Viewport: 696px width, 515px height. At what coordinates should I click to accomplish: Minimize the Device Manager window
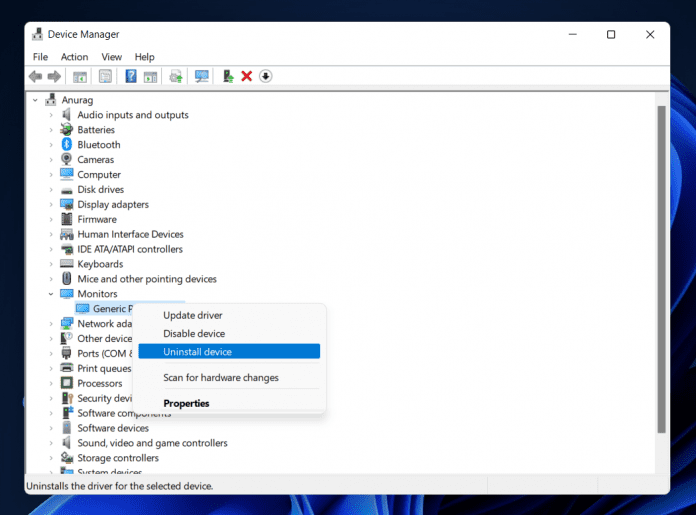point(573,34)
